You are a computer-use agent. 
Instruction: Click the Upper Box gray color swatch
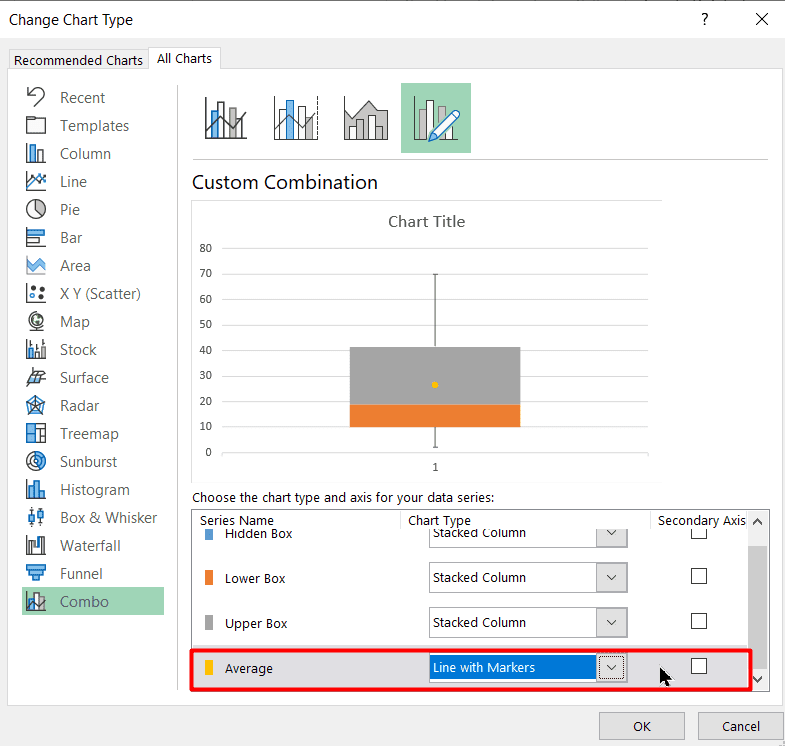pyautogui.click(x=209, y=623)
